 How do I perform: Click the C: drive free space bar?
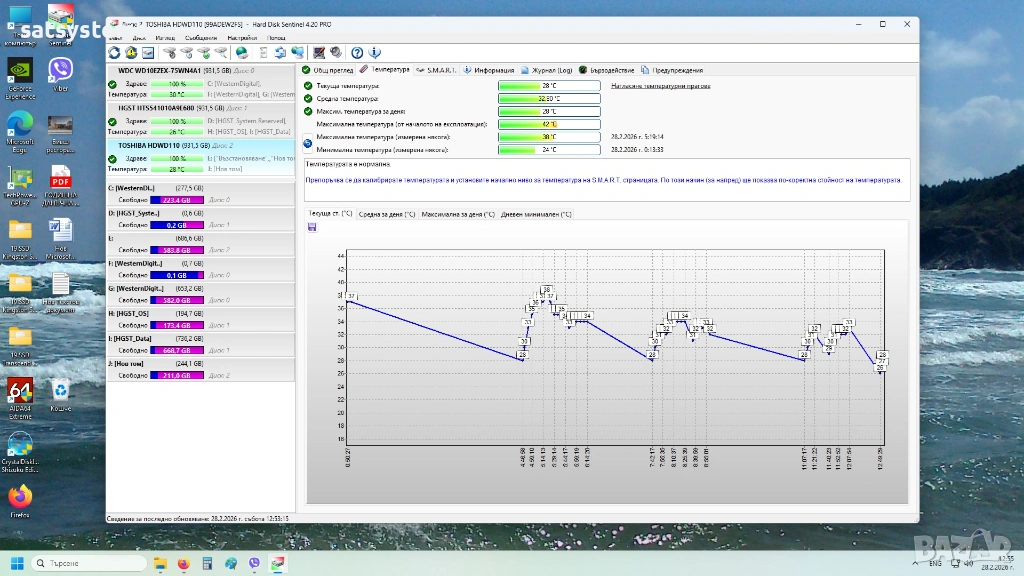tap(177, 200)
